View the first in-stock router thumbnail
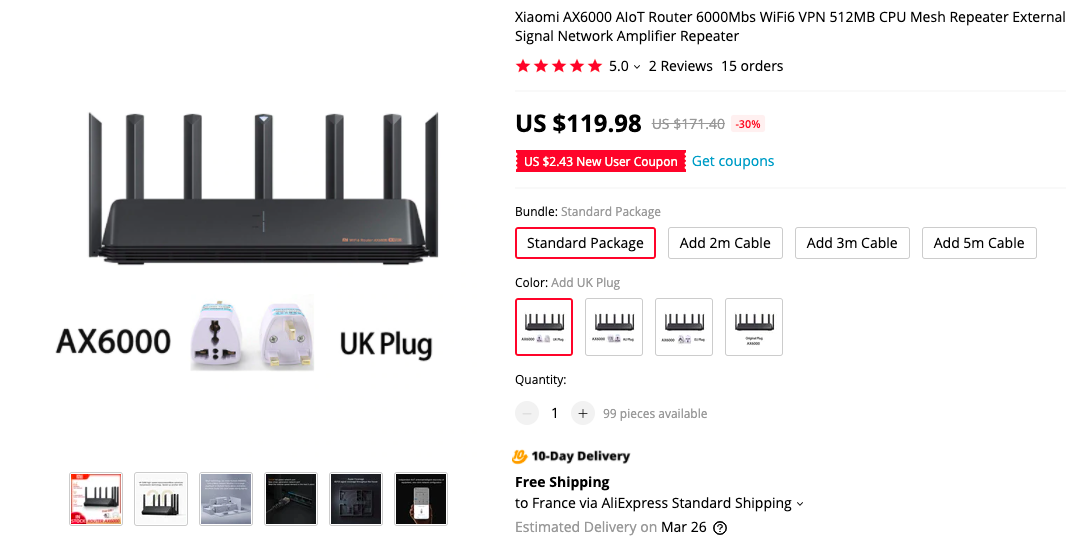 click(x=96, y=499)
